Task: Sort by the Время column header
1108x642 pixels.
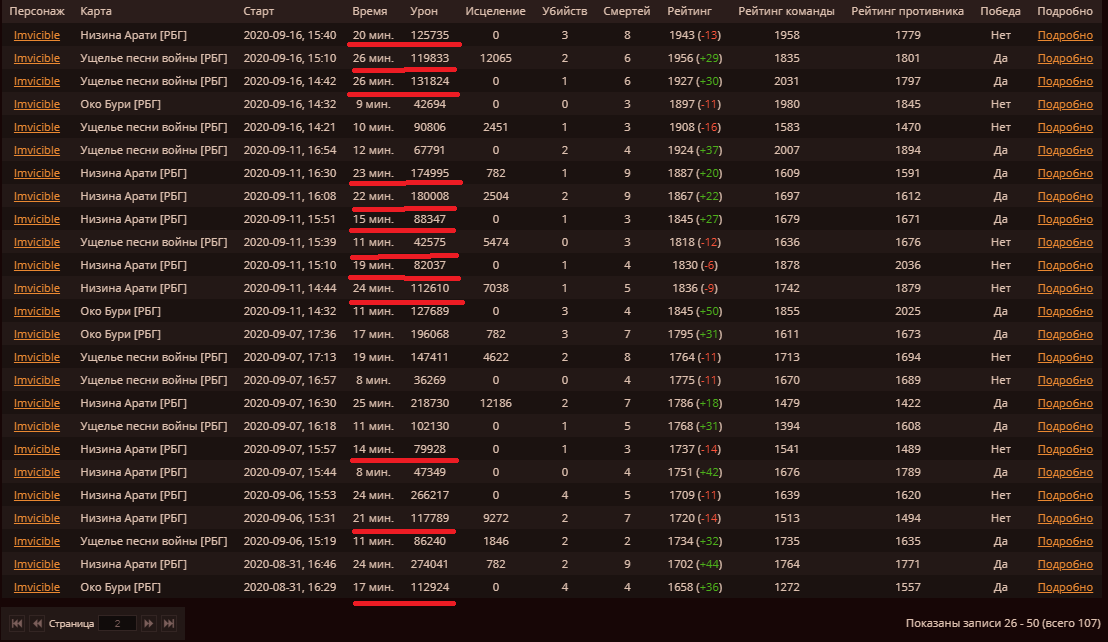Action: click(x=370, y=11)
